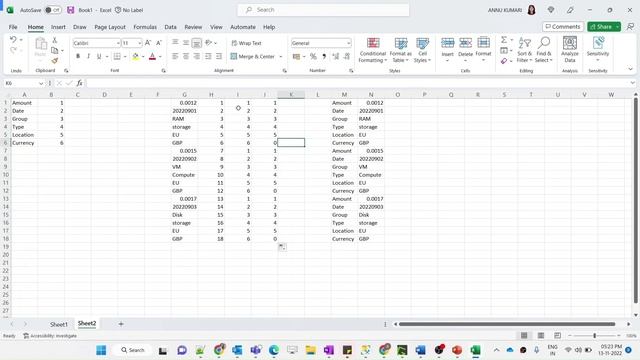This screenshot has width=640, height=360.
Task: Open the File menu
Action: (x=13, y=27)
